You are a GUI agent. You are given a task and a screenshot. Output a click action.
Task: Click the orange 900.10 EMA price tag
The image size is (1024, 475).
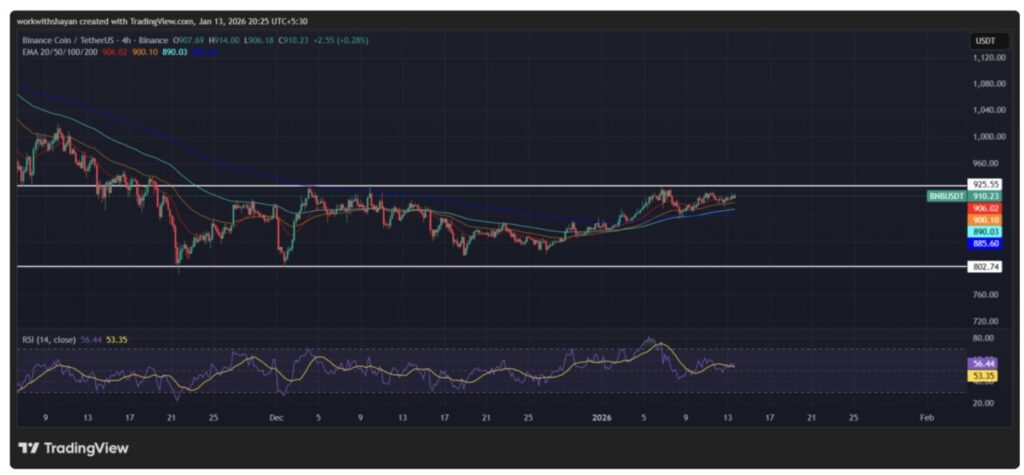pyautogui.click(x=985, y=220)
